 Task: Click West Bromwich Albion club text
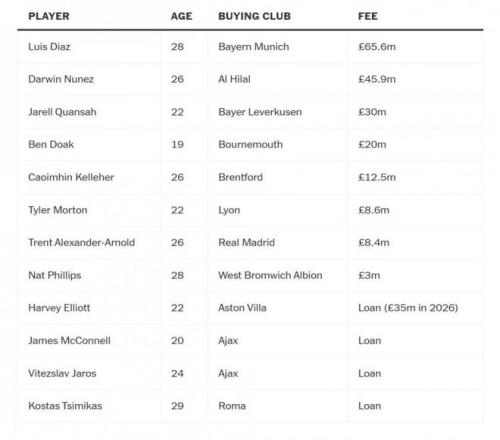click(270, 275)
